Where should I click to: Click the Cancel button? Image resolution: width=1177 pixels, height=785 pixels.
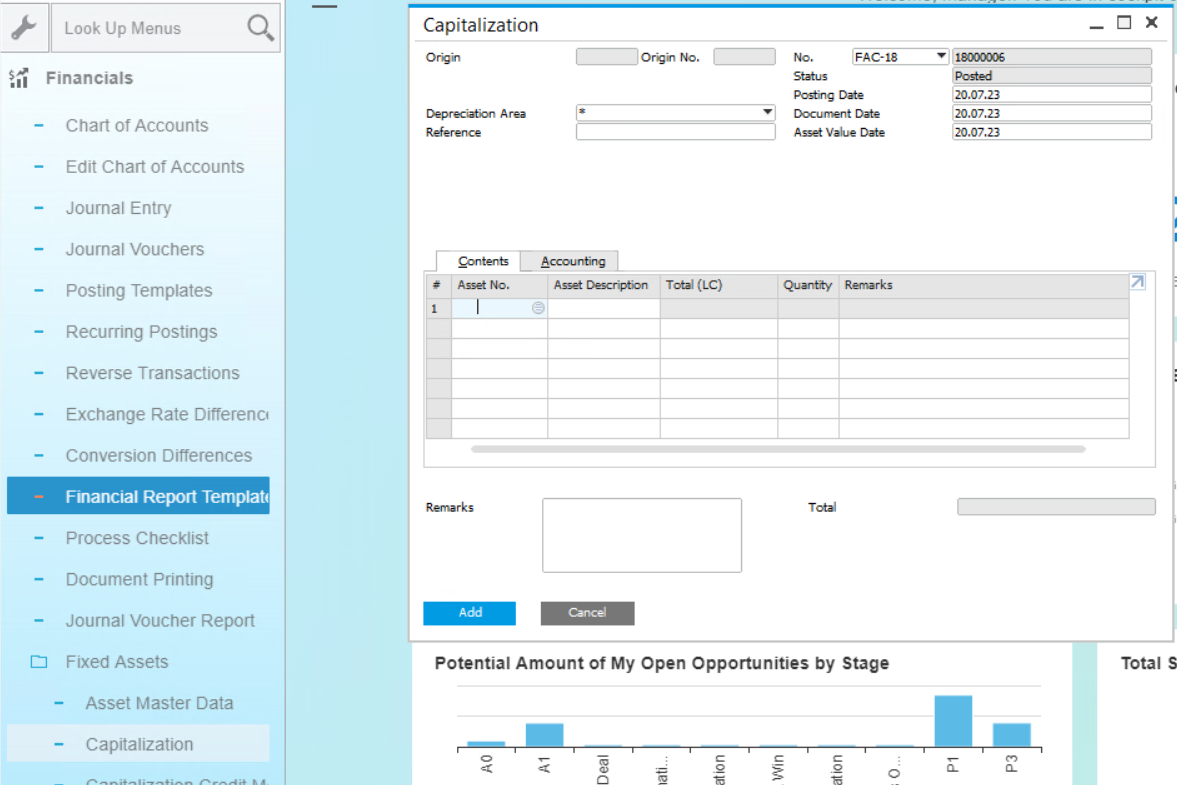tap(587, 613)
